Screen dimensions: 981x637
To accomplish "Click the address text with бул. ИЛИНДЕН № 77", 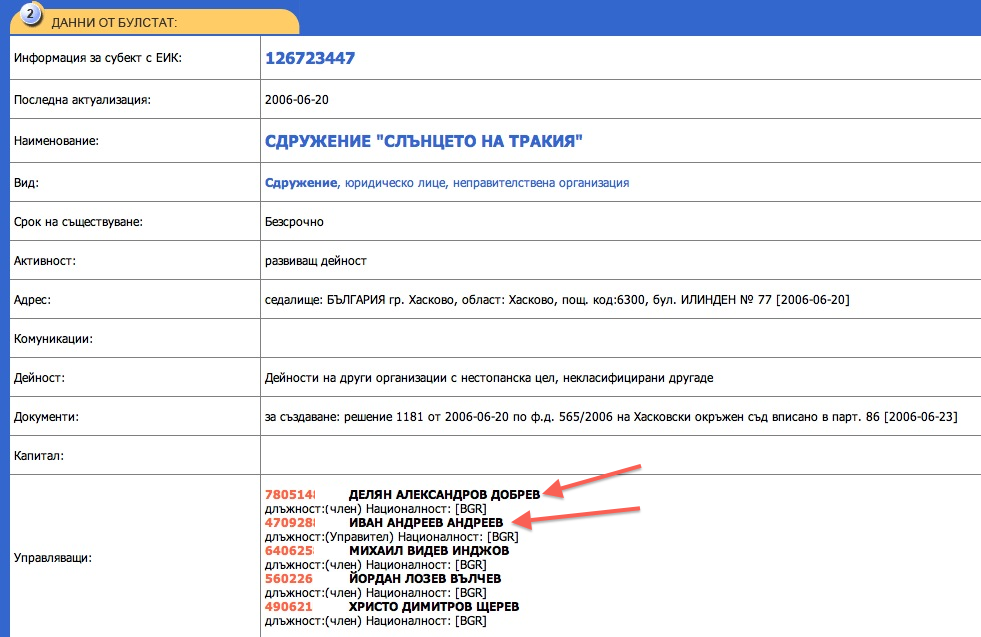I will click(557, 300).
